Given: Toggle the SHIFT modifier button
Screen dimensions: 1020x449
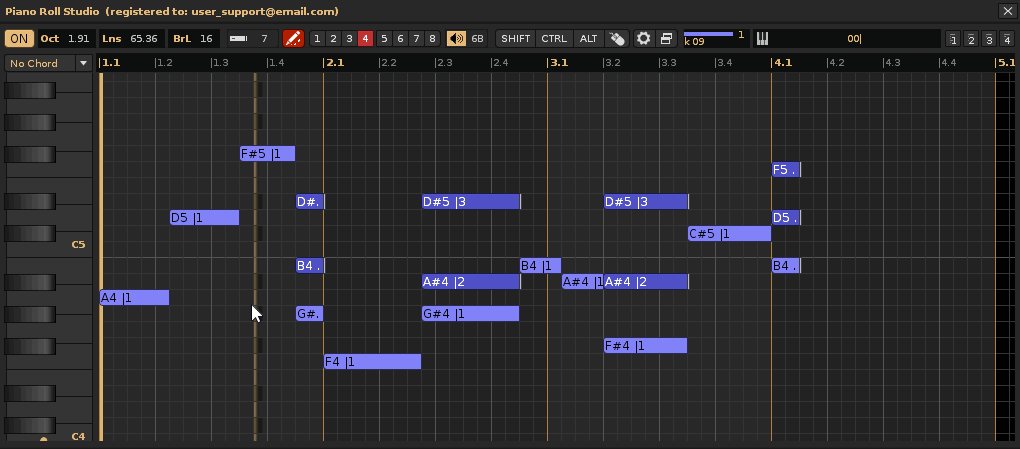Looking at the screenshot, I should [516, 39].
